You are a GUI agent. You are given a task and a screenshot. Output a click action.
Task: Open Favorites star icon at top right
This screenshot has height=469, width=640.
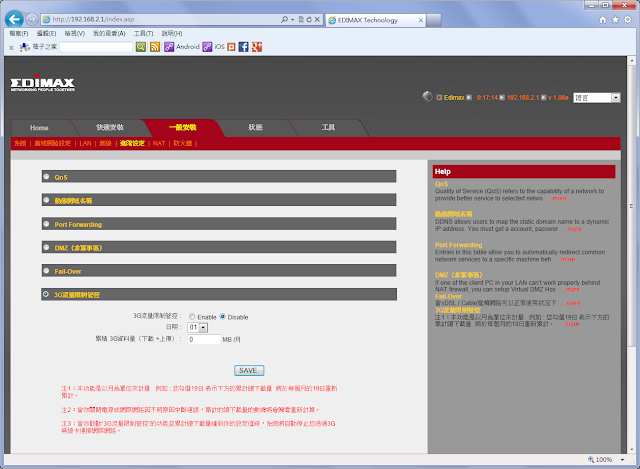pos(615,20)
